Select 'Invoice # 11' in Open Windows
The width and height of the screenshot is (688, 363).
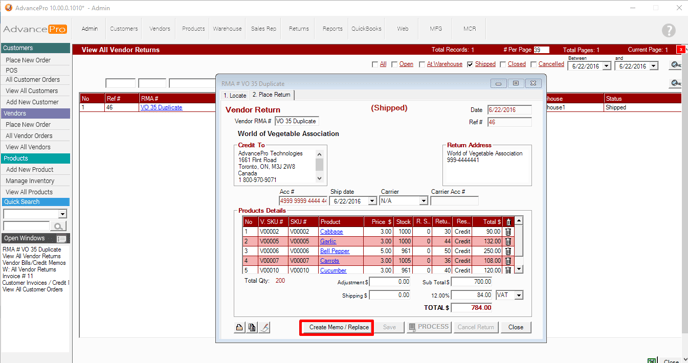pos(18,276)
